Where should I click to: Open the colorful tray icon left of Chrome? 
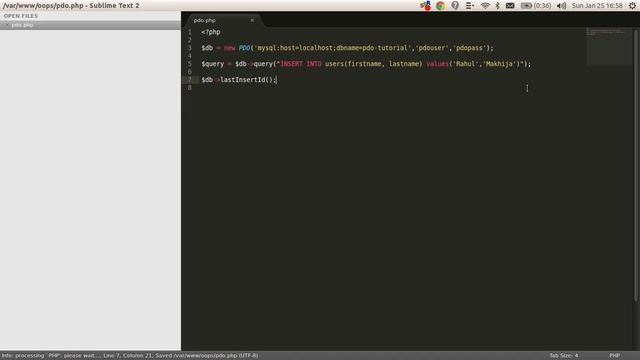(425, 6)
